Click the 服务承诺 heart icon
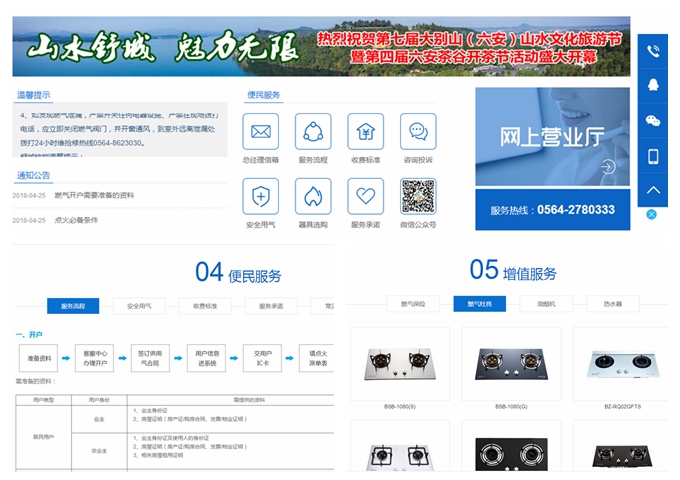The width and height of the screenshot is (680, 480). pos(365,196)
